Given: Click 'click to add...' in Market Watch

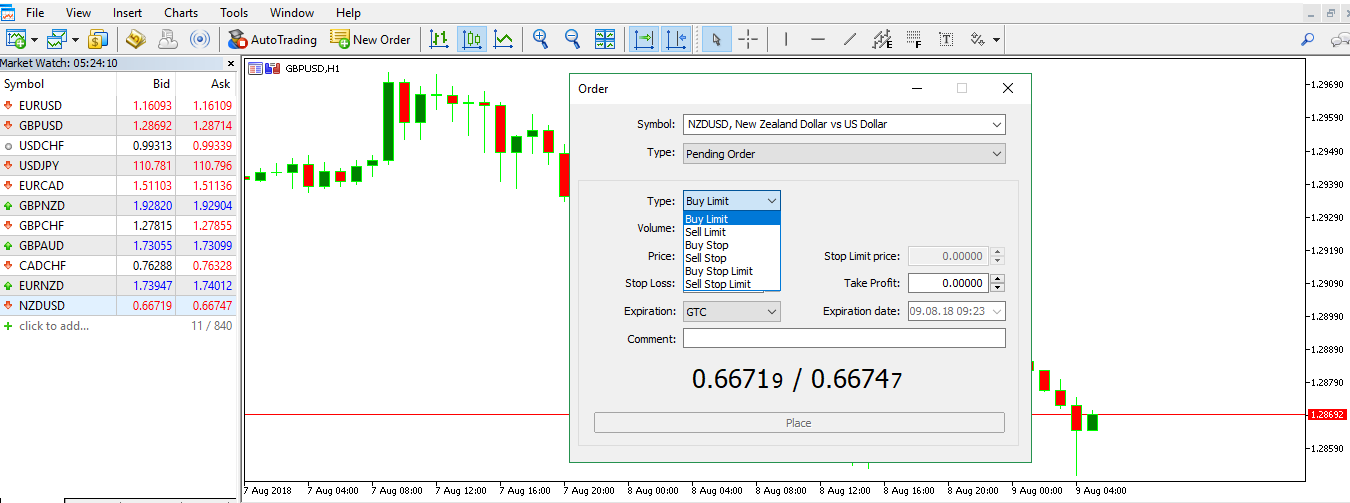Looking at the screenshot, I should pos(54,326).
